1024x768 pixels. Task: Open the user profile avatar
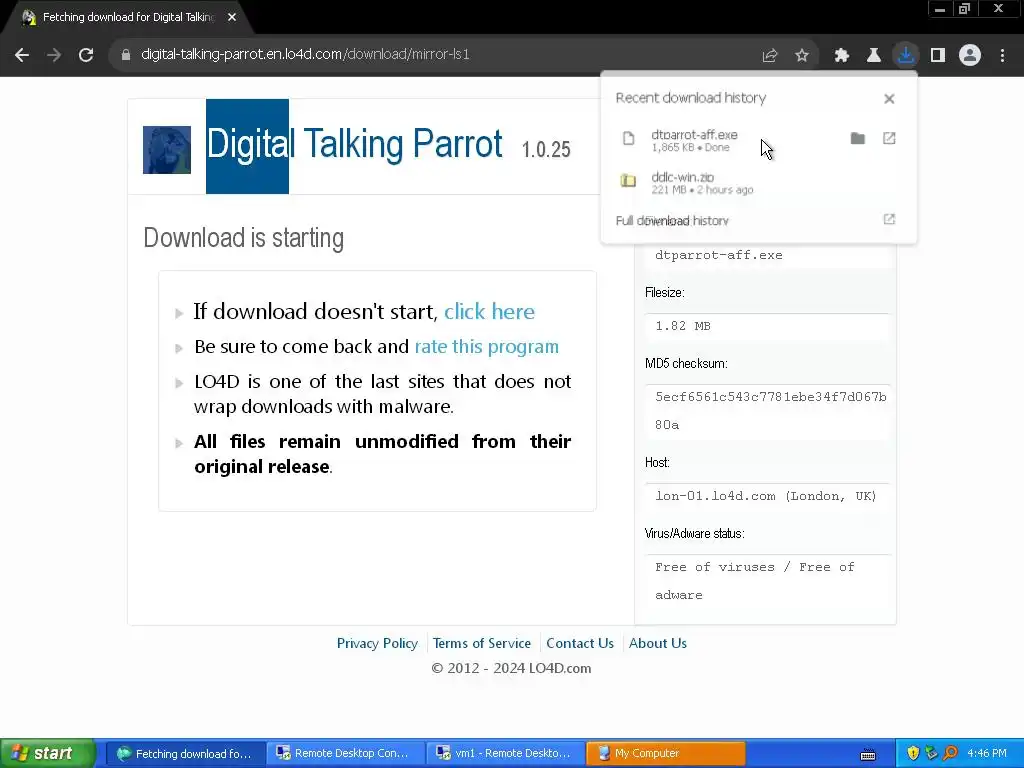pyautogui.click(x=970, y=55)
